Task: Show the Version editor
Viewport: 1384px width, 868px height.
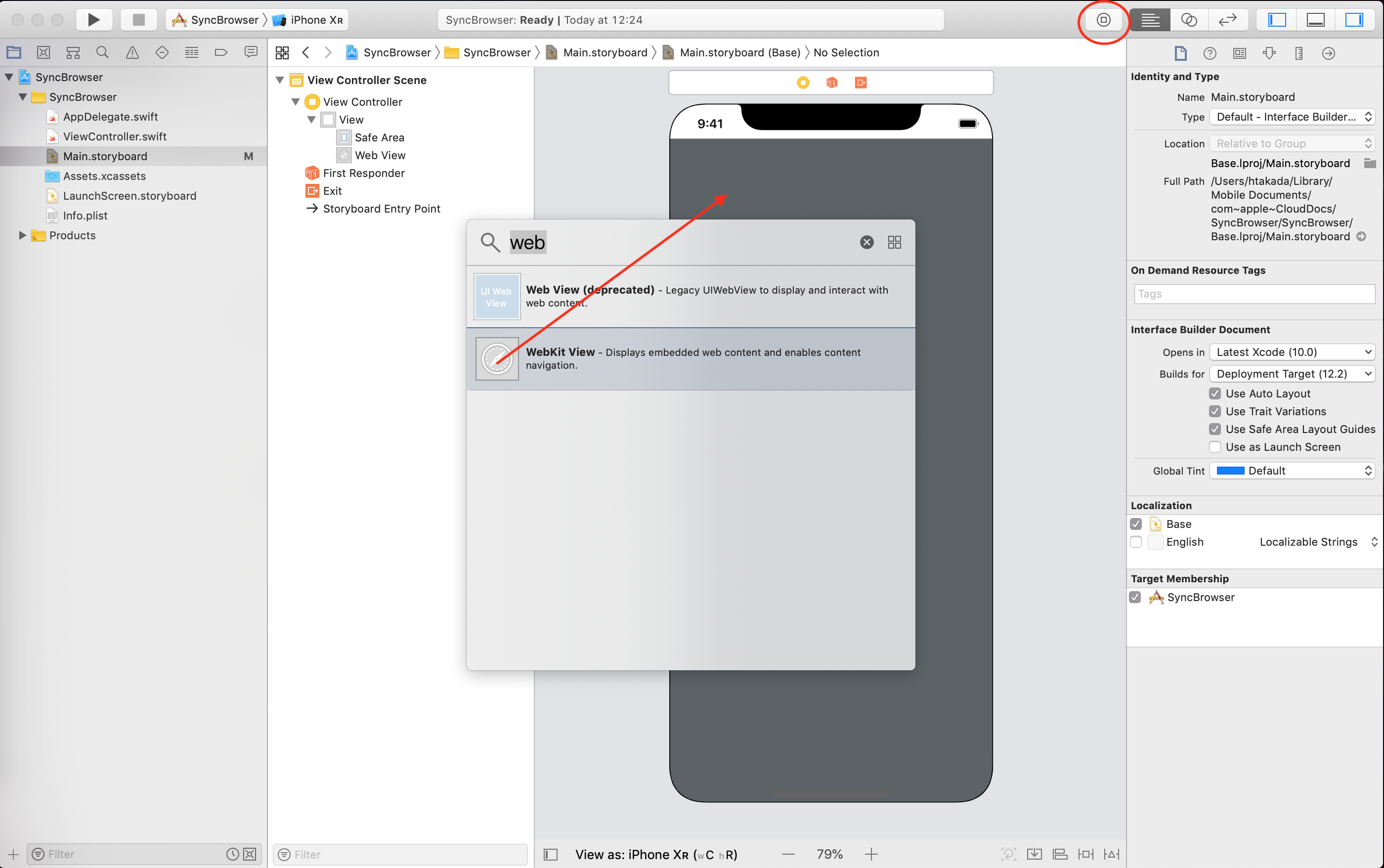Action: click(x=1227, y=19)
